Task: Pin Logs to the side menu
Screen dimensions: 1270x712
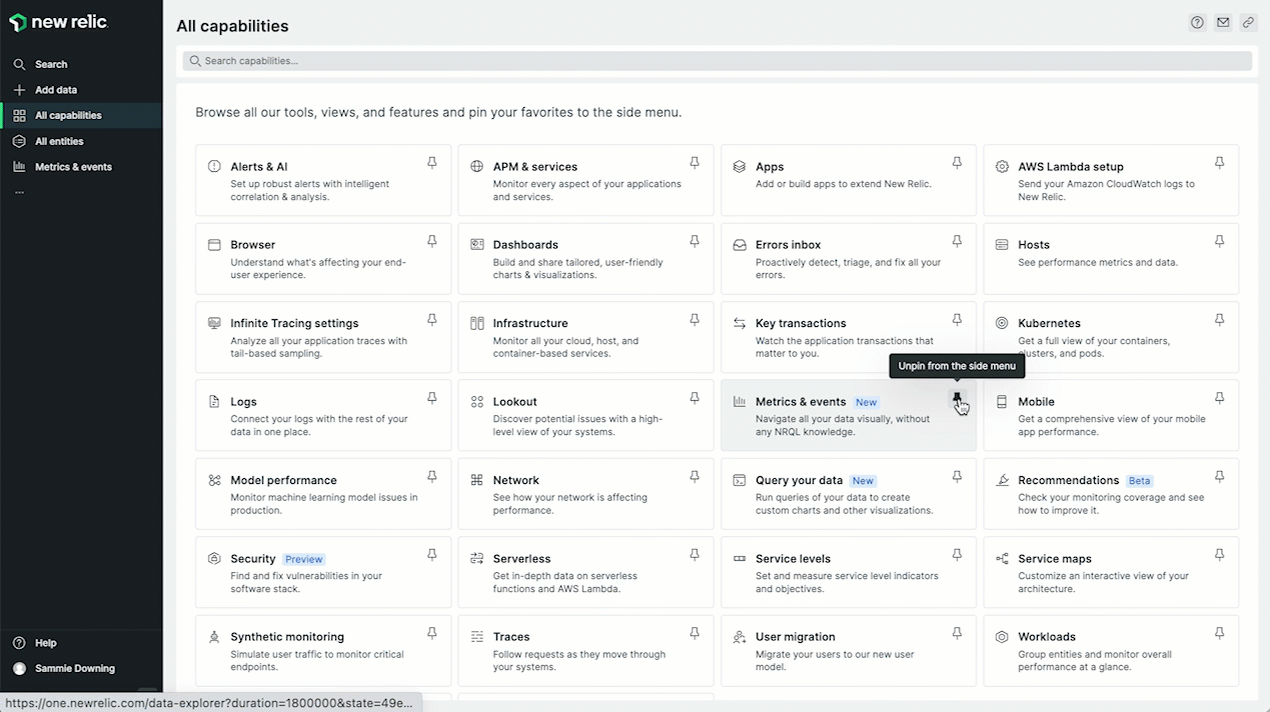Action: [432, 398]
